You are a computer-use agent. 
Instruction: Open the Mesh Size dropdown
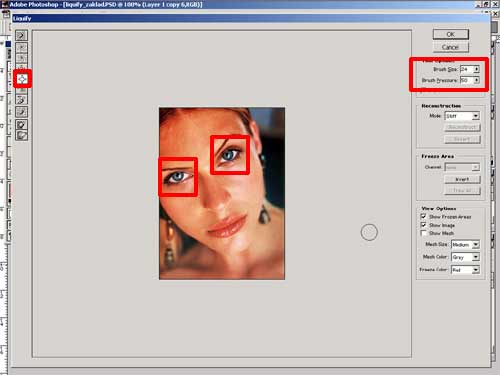(x=465, y=244)
